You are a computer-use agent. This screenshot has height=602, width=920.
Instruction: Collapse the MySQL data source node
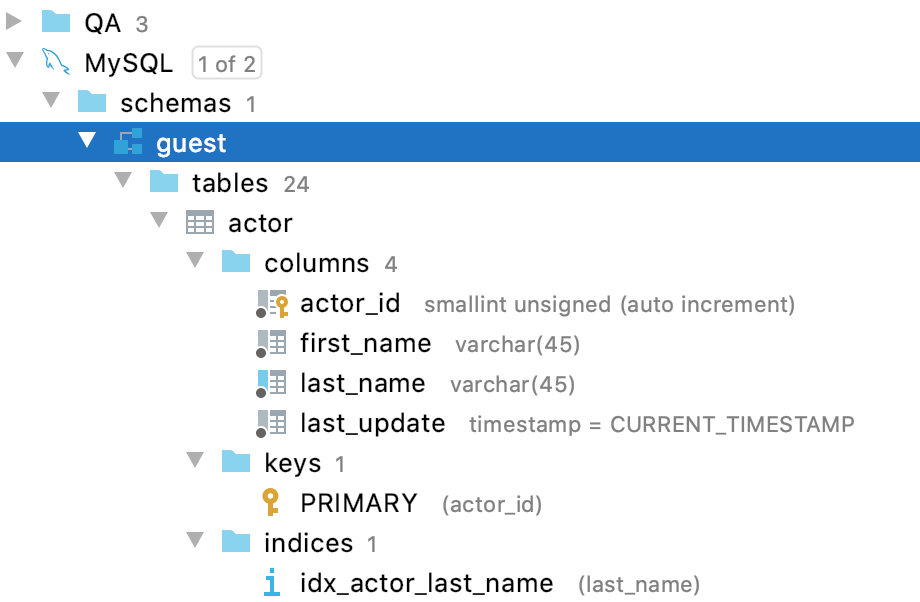click(x=14, y=62)
